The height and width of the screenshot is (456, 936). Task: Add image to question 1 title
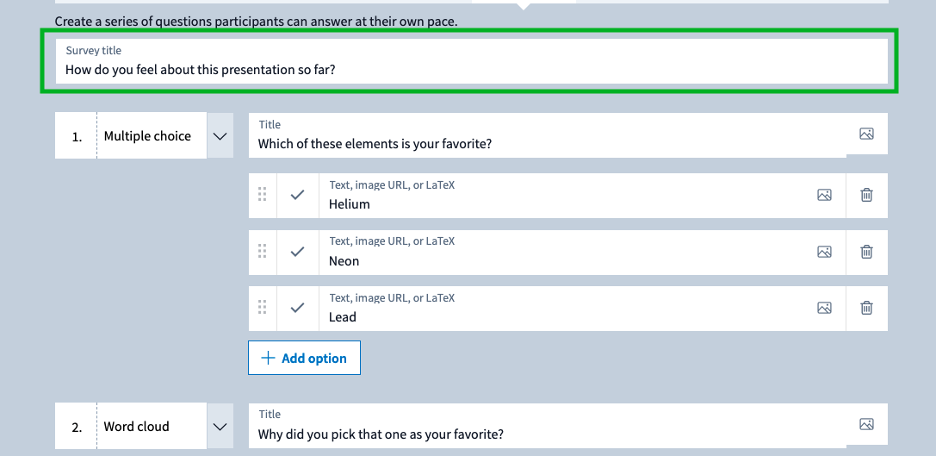867,134
